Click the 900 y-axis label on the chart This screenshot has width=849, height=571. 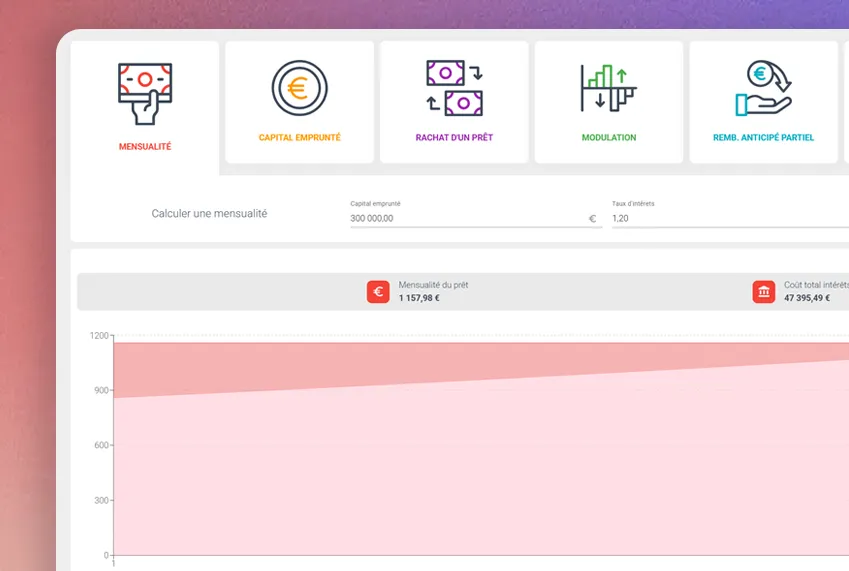pos(101,390)
